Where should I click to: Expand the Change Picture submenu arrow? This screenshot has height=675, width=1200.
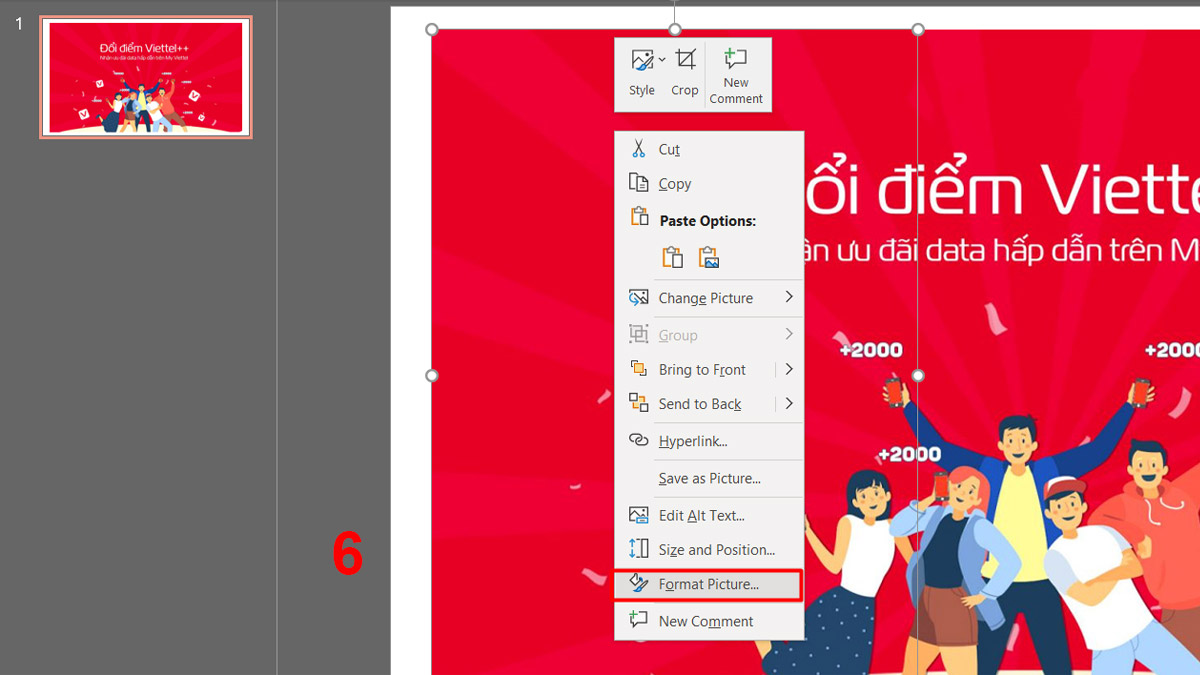coord(790,297)
